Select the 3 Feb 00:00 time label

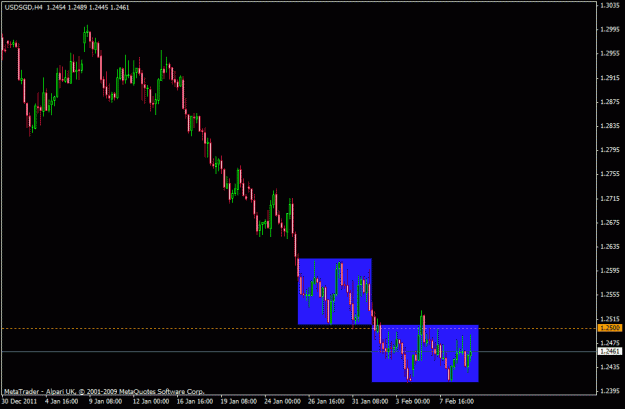tap(413, 401)
